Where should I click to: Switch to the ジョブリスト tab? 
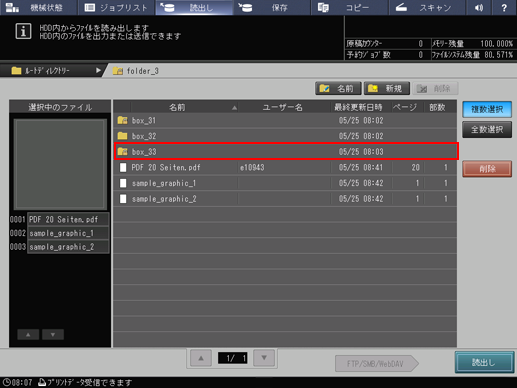[x=116, y=8]
